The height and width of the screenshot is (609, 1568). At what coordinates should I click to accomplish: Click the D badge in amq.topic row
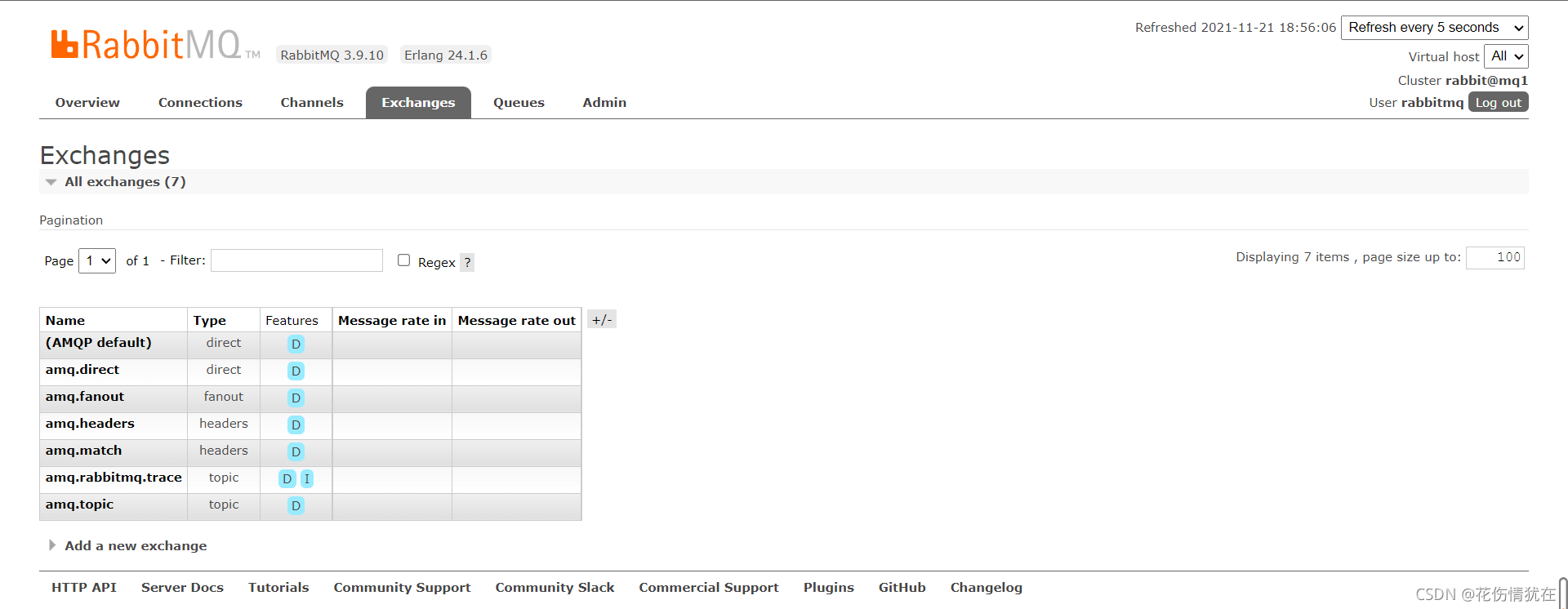(x=296, y=505)
